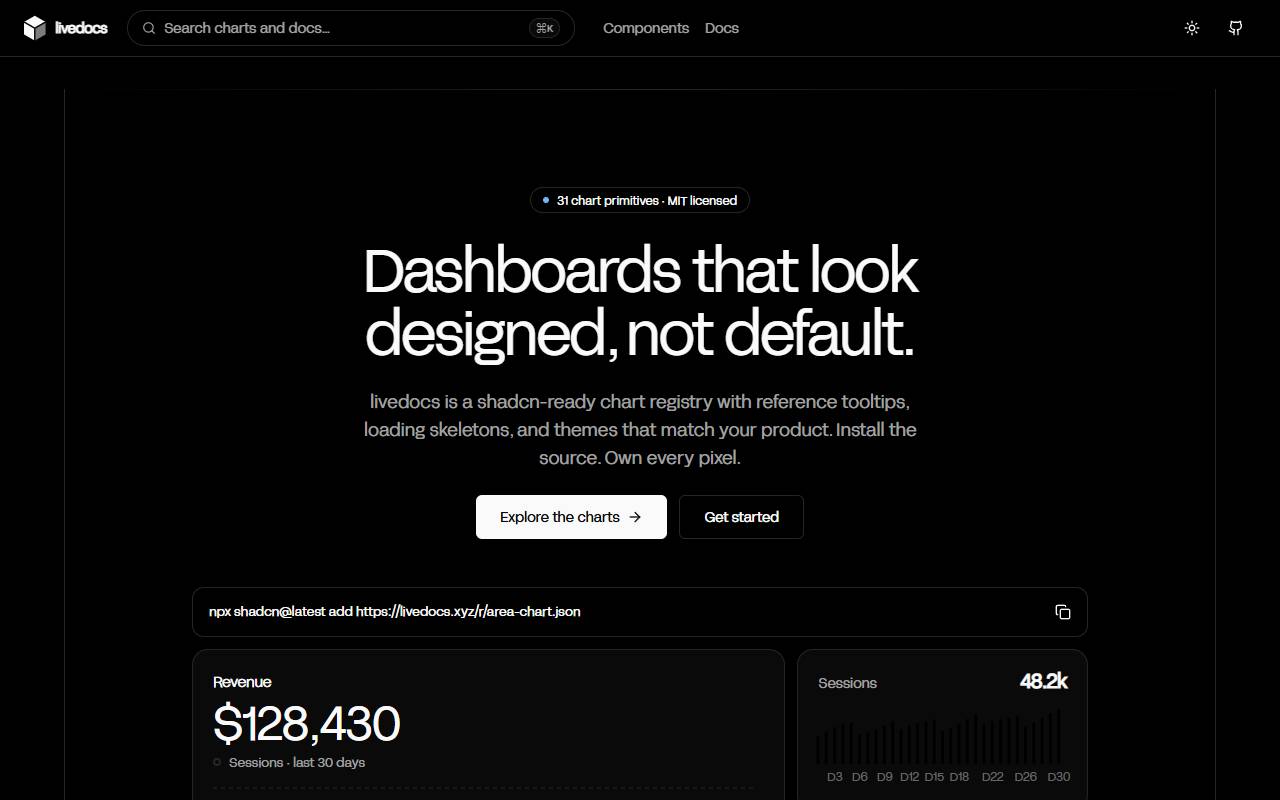This screenshot has height=800, width=1280.
Task: Open the GitHub repository icon
Action: click(x=1236, y=28)
